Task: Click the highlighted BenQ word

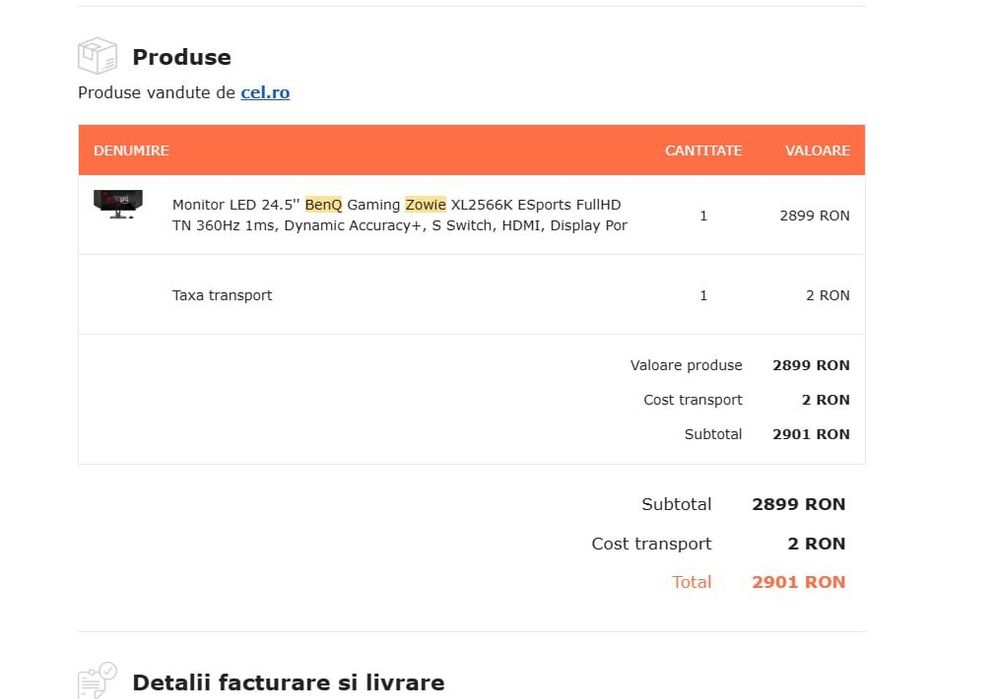Action: (323, 205)
